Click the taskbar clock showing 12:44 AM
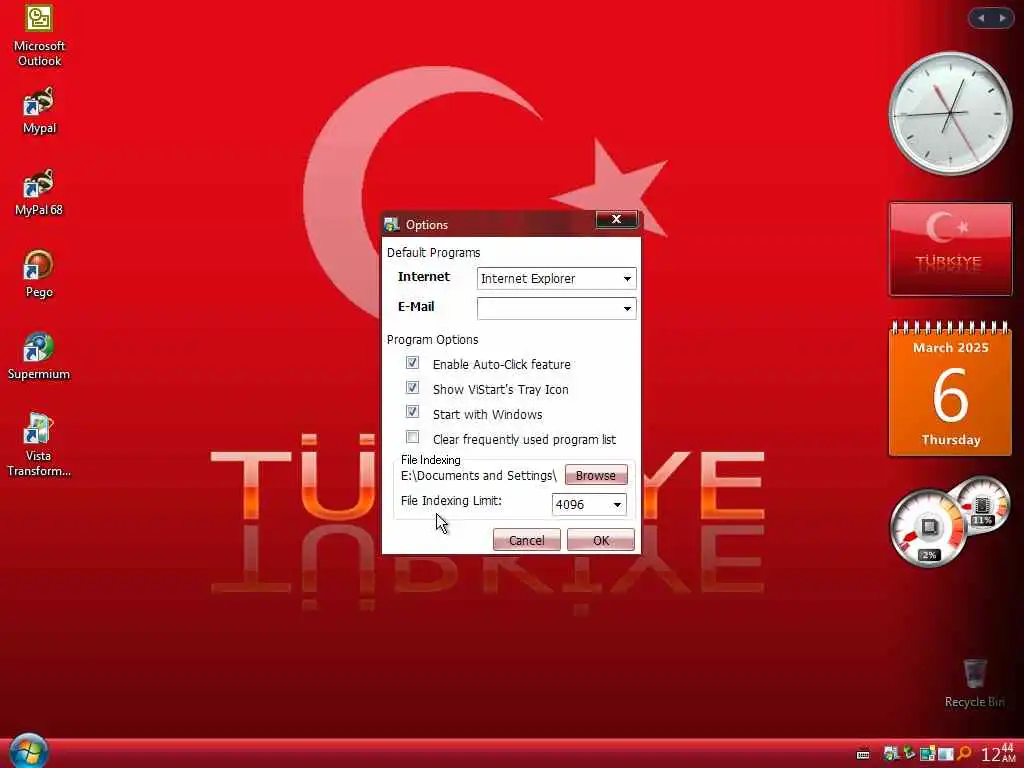The height and width of the screenshot is (768, 1024). [999, 753]
